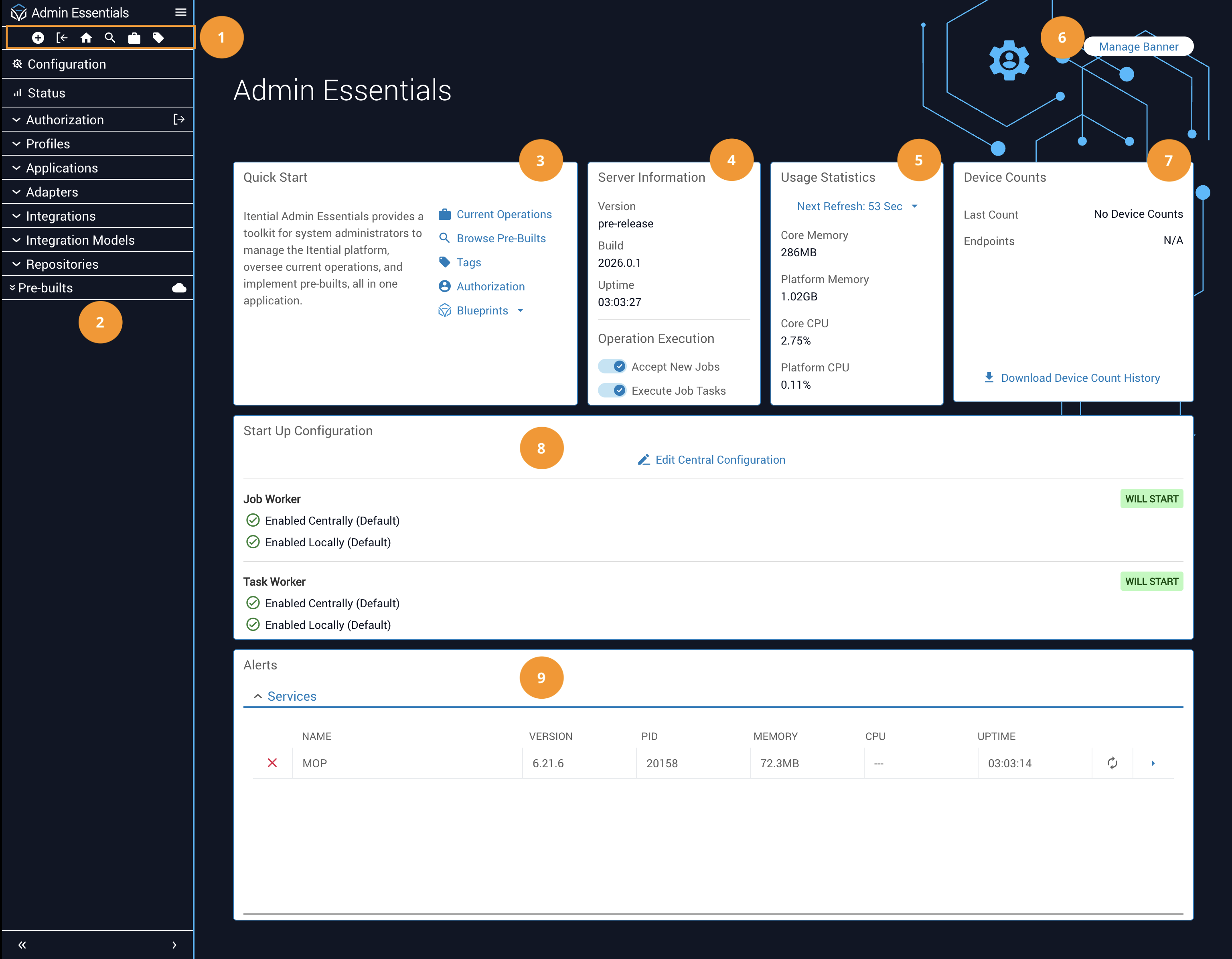
Task: Restart MOP service with refresh icon
Action: coord(1112,763)
